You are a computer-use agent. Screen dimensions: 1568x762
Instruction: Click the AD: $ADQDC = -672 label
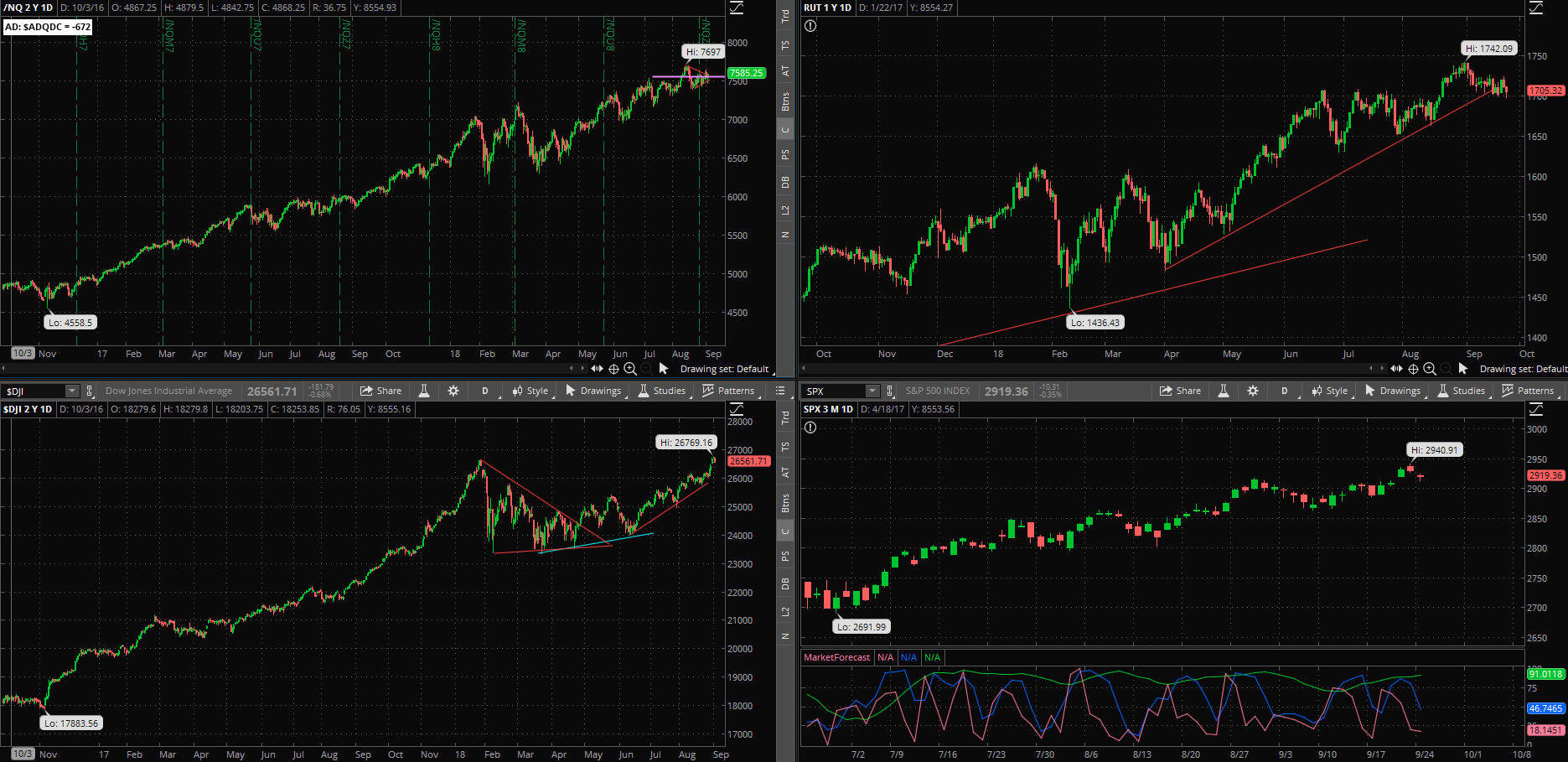48,27
